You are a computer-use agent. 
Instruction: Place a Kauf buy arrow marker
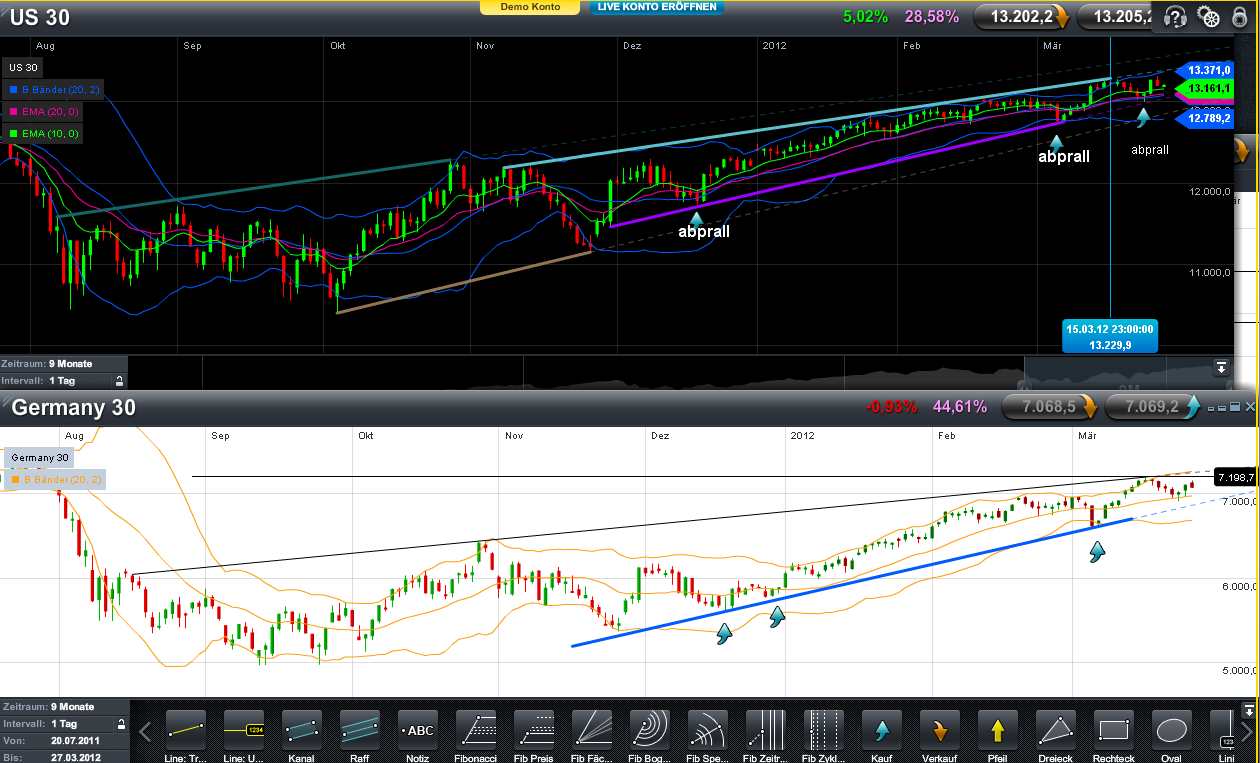[881, 729]
